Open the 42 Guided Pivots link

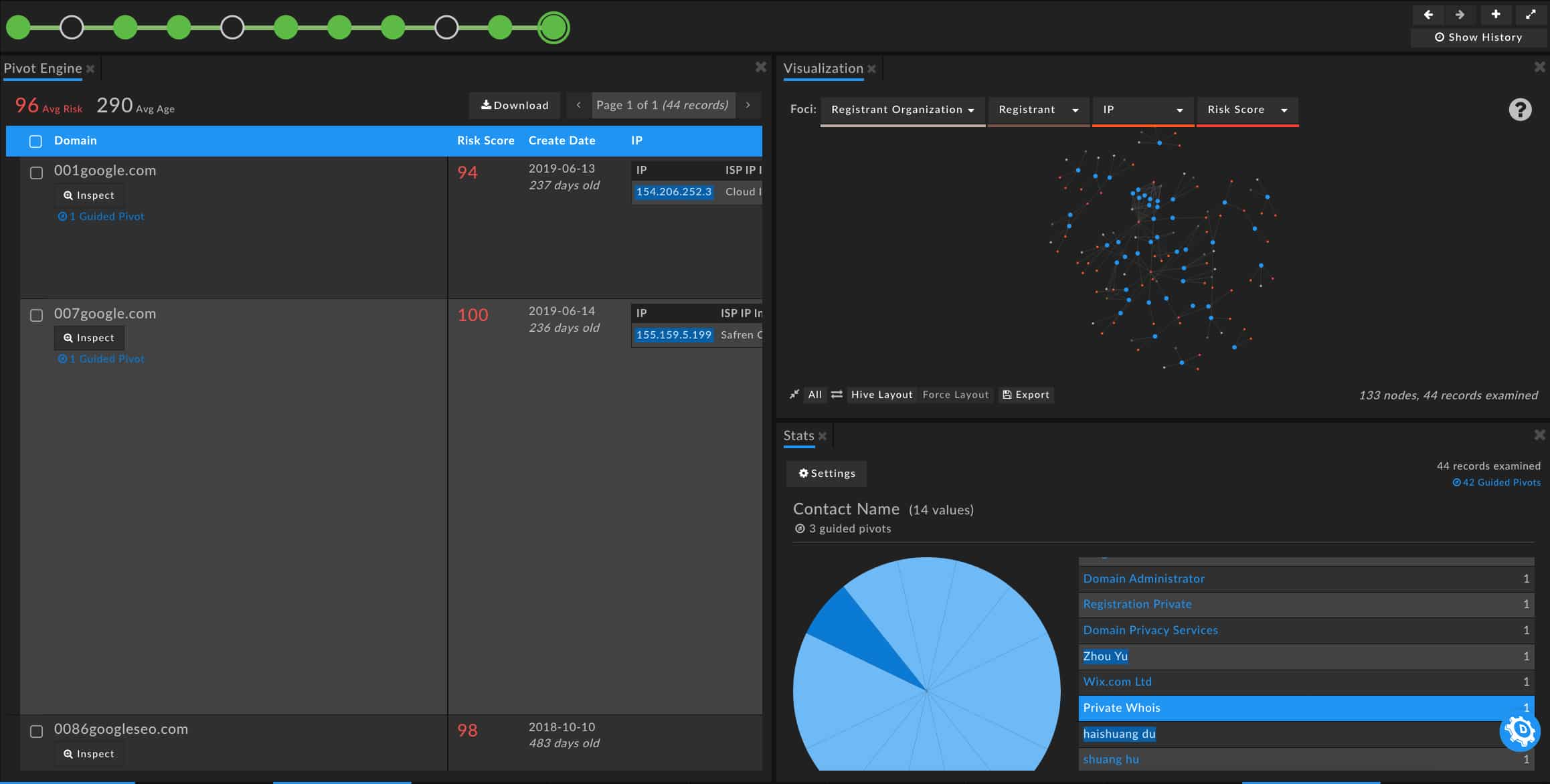[1496, 482]
